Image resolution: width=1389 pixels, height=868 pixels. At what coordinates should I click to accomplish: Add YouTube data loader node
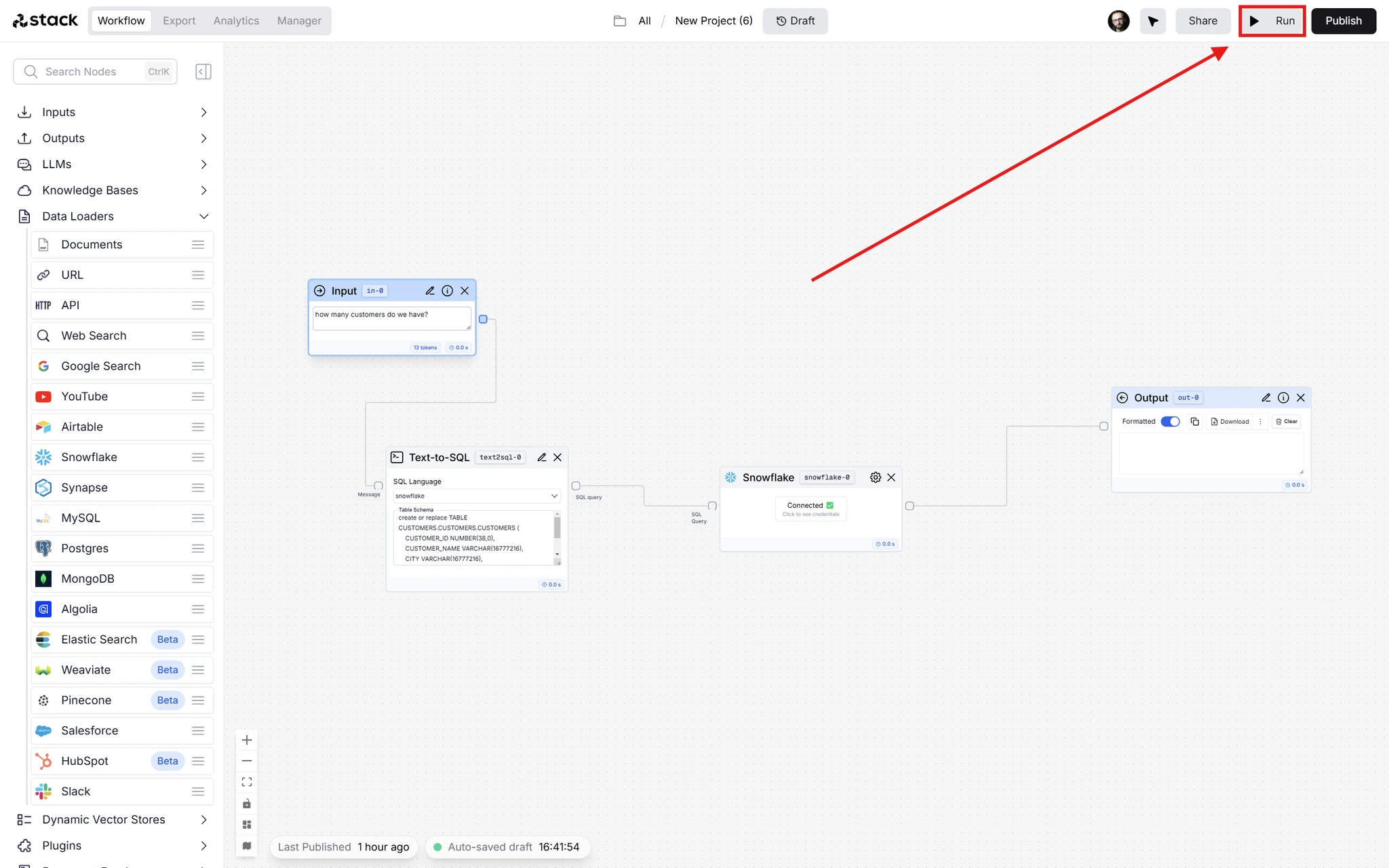pyautogui.click(x=122, y=397)
